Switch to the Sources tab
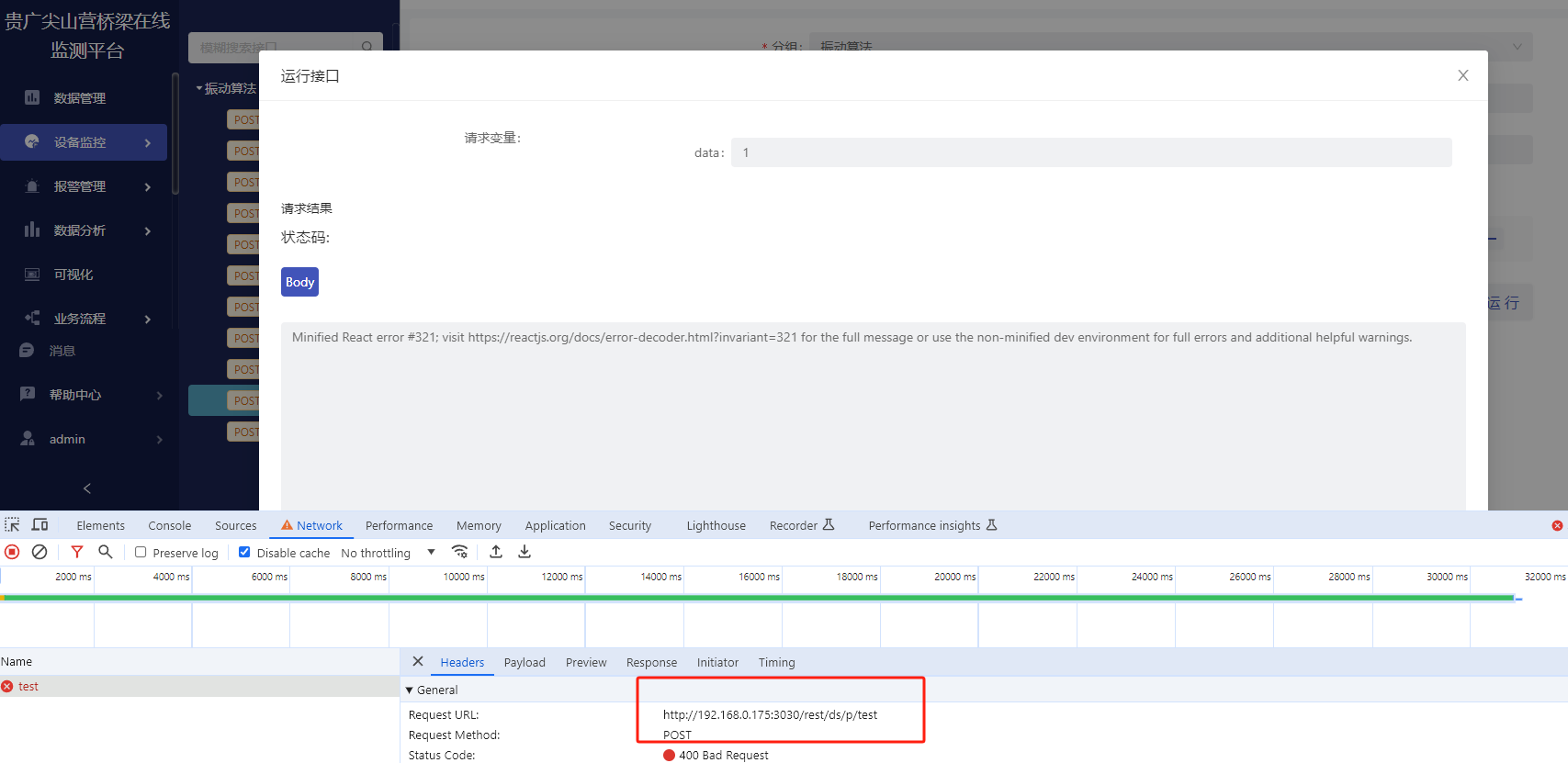The height and width of the screenshot is (763, 1568). pyautogui.click(x=236, y=525)
